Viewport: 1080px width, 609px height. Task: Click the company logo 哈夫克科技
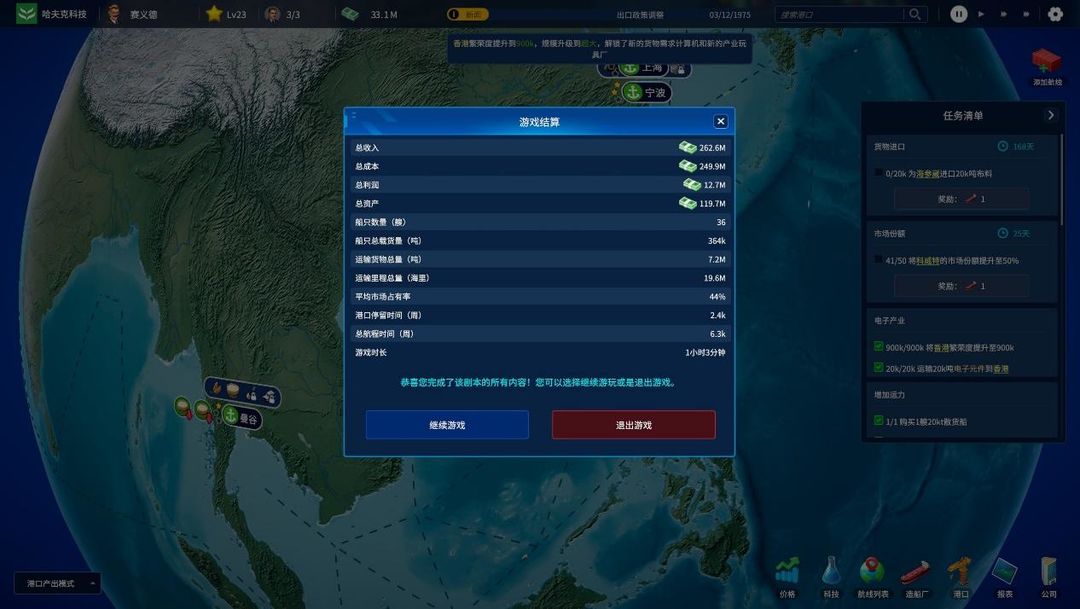26,14
